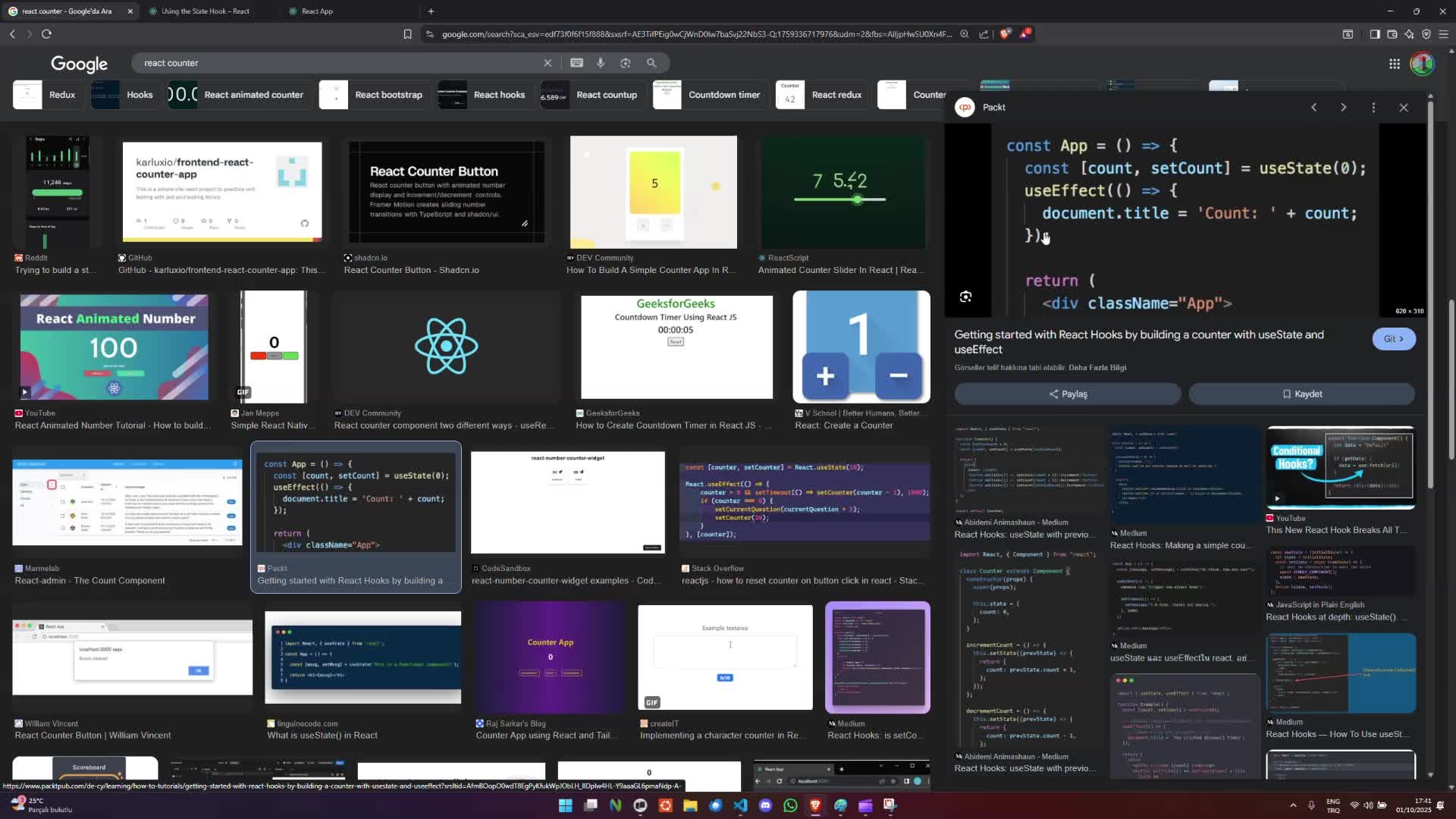The width and height of the screenshot is (1456, 819).
Task: Select the React hooks filter chip
Action: click(x=482, y=95)
